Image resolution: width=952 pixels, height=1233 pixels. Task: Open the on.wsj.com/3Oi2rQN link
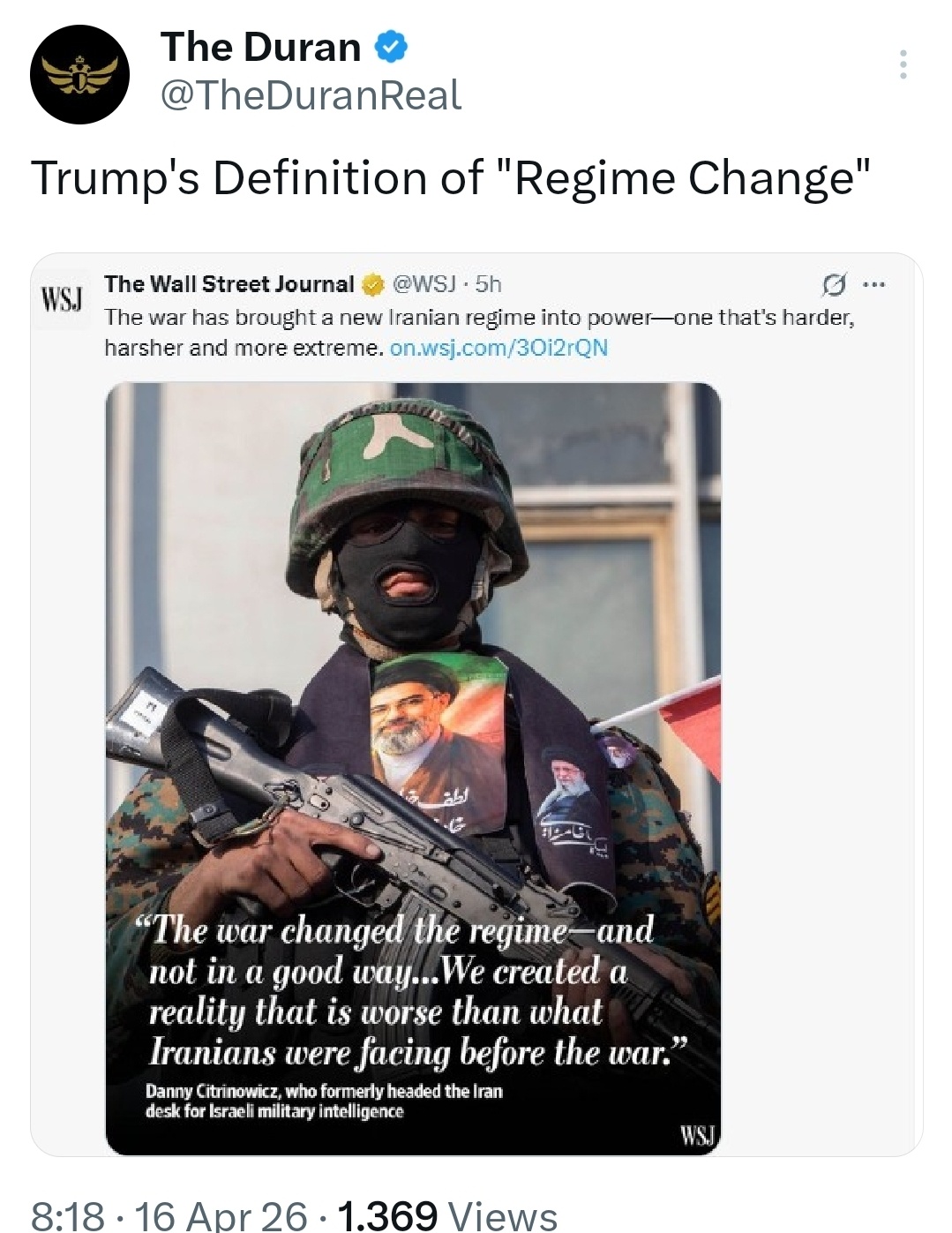[498, 348]
